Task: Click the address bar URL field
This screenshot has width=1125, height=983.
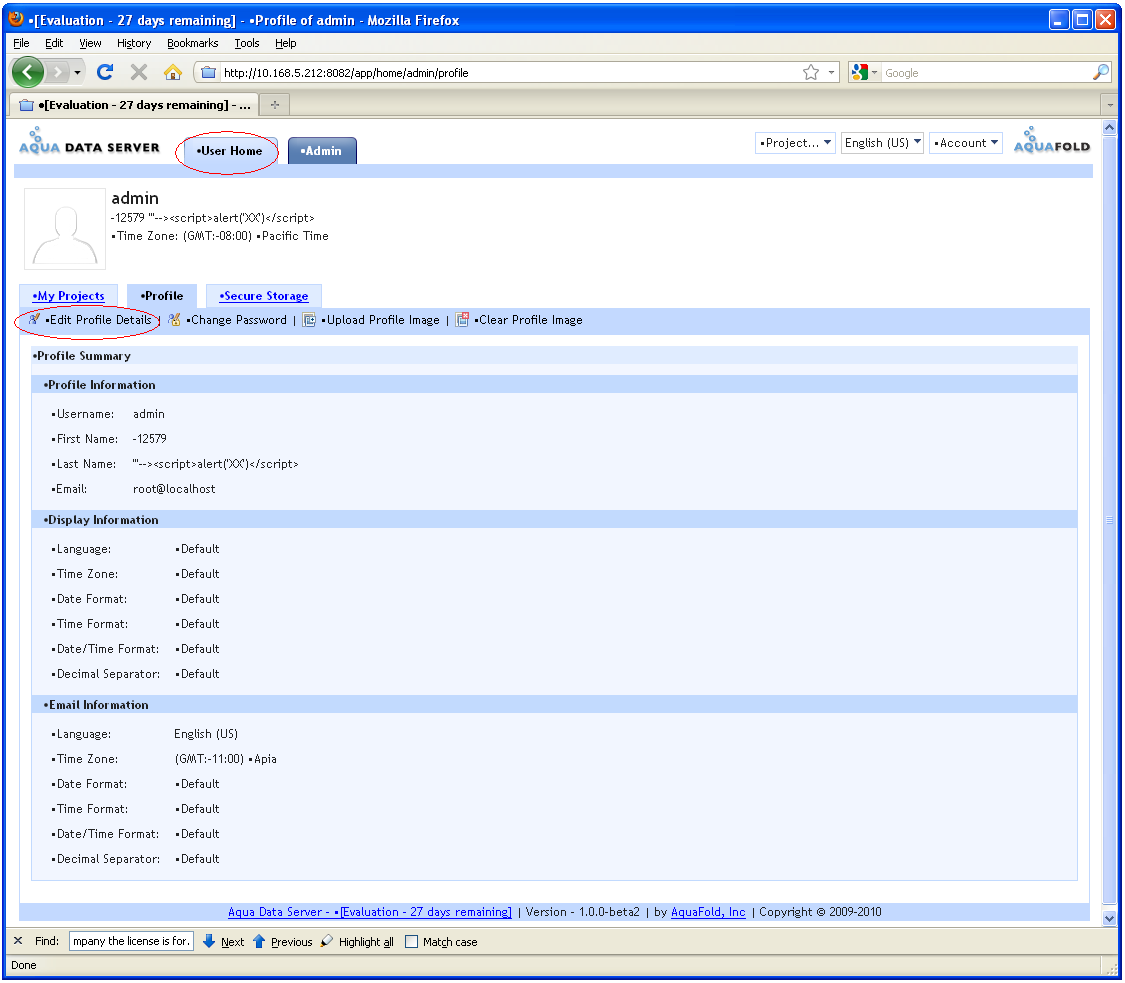Action: (509, 72)
